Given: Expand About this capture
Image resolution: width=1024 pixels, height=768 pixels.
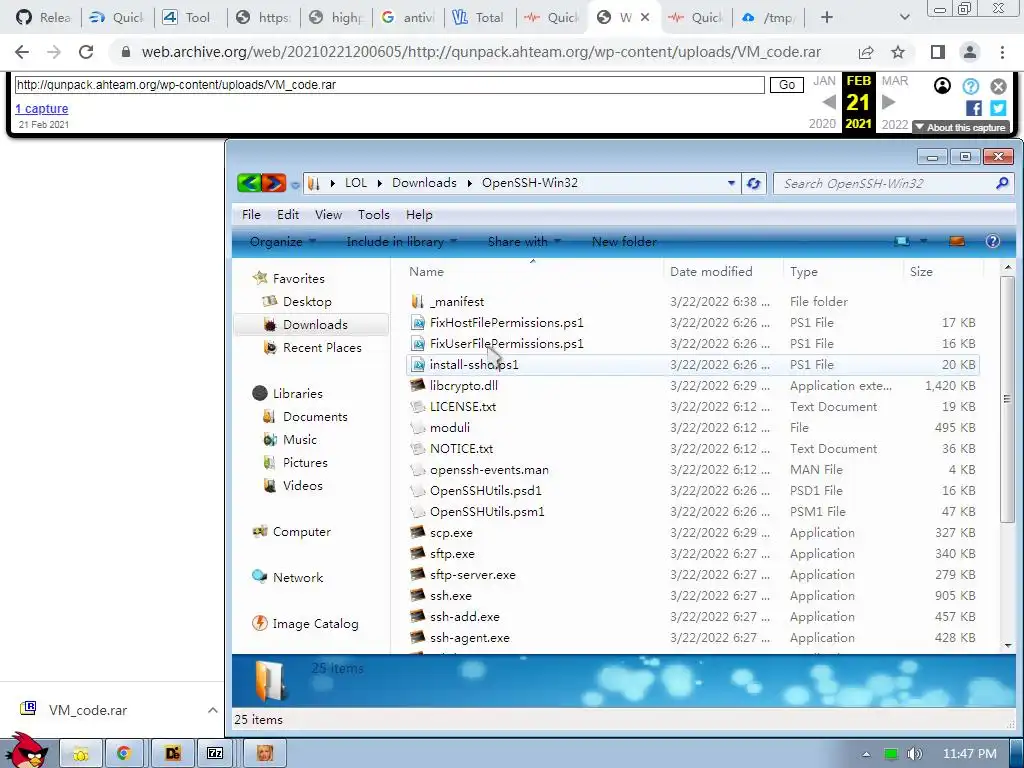Looking at the screenshot, I should click(960, 127).
